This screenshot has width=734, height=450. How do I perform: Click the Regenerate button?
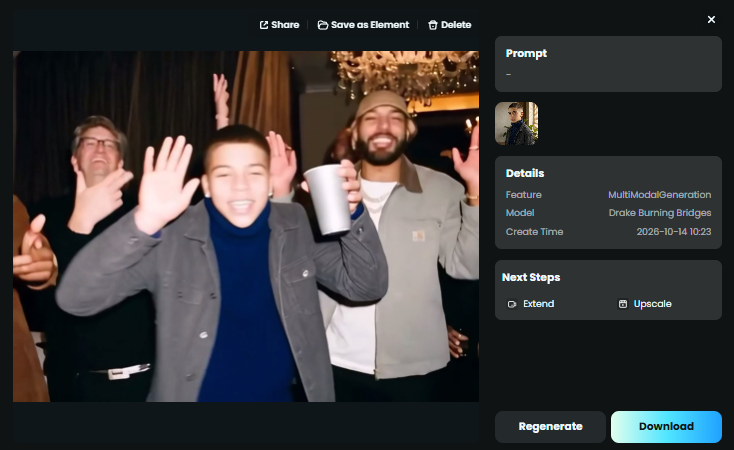click(550, 427)
